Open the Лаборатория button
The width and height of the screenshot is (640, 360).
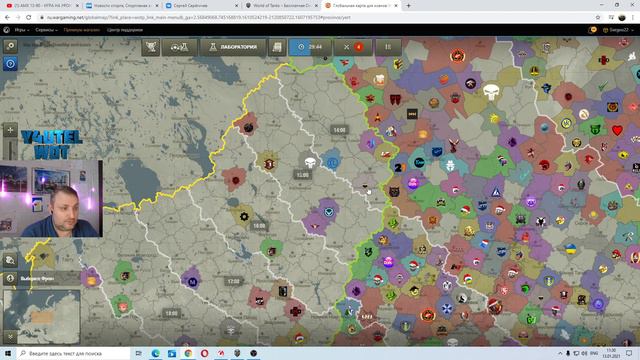click(233, 47)
